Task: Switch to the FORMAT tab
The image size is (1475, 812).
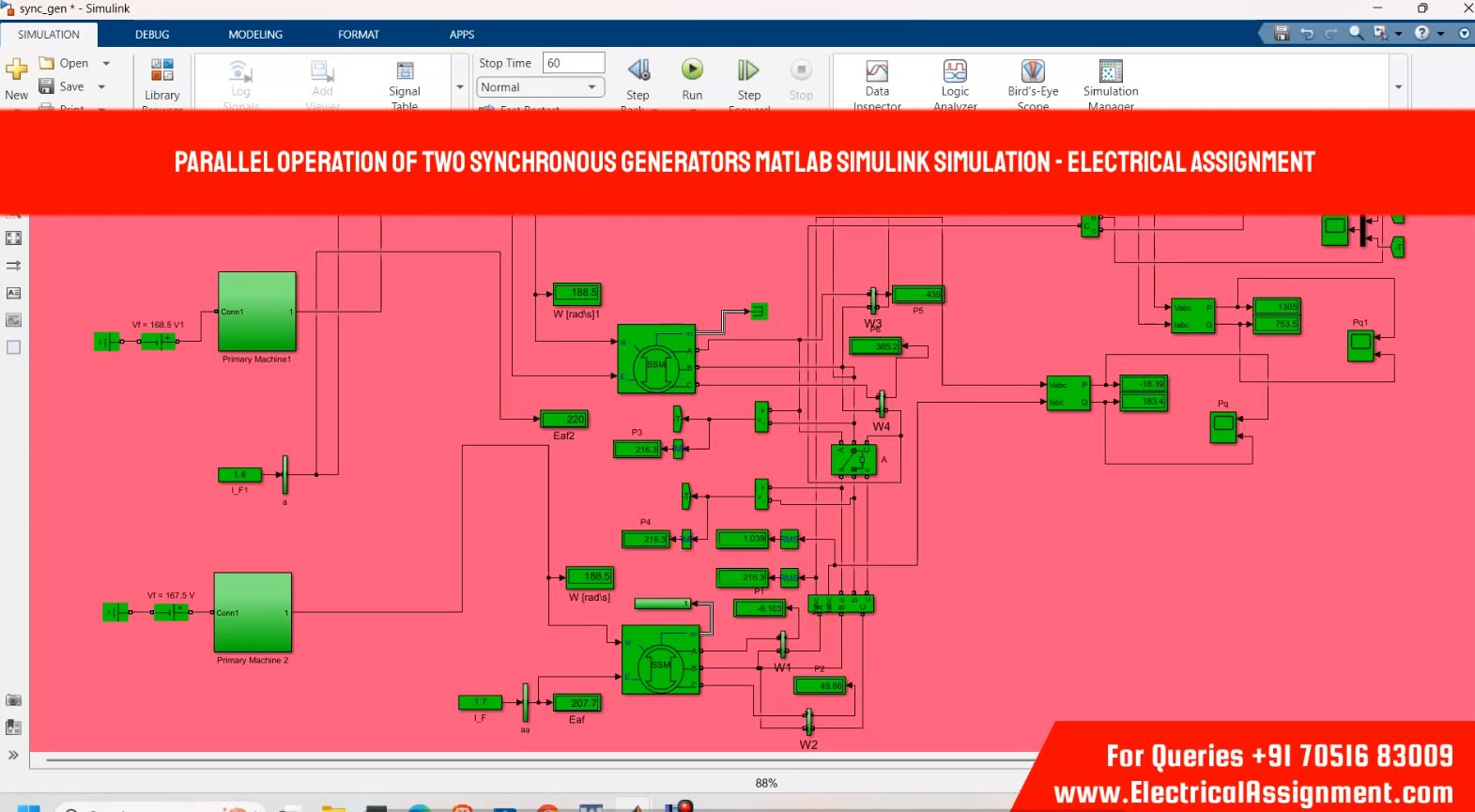Action: [x=359, y=35]
